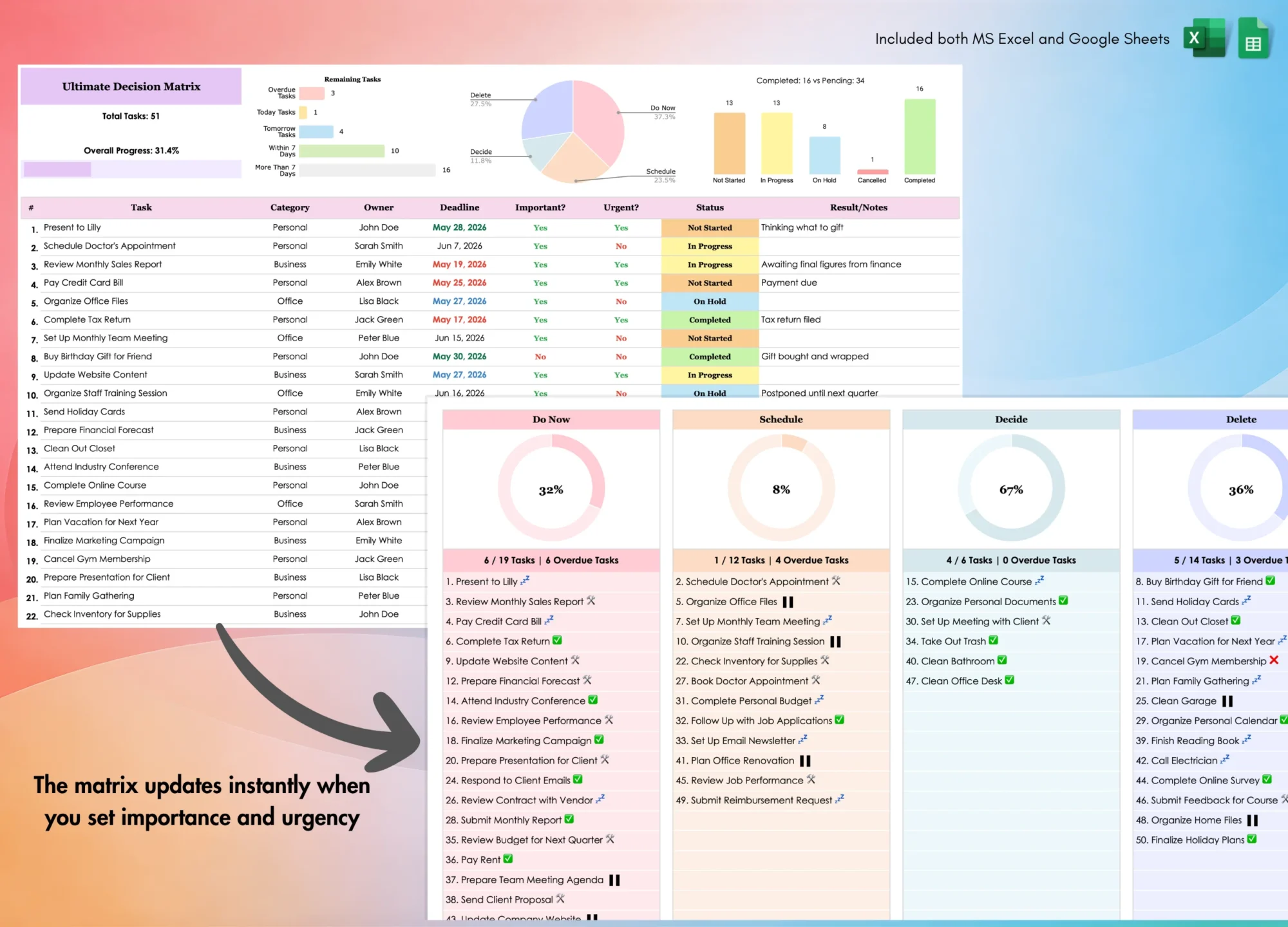Click green check beside Finalize Marketing Campaign
Screen dimensions: 1288x927
(599, 740)
